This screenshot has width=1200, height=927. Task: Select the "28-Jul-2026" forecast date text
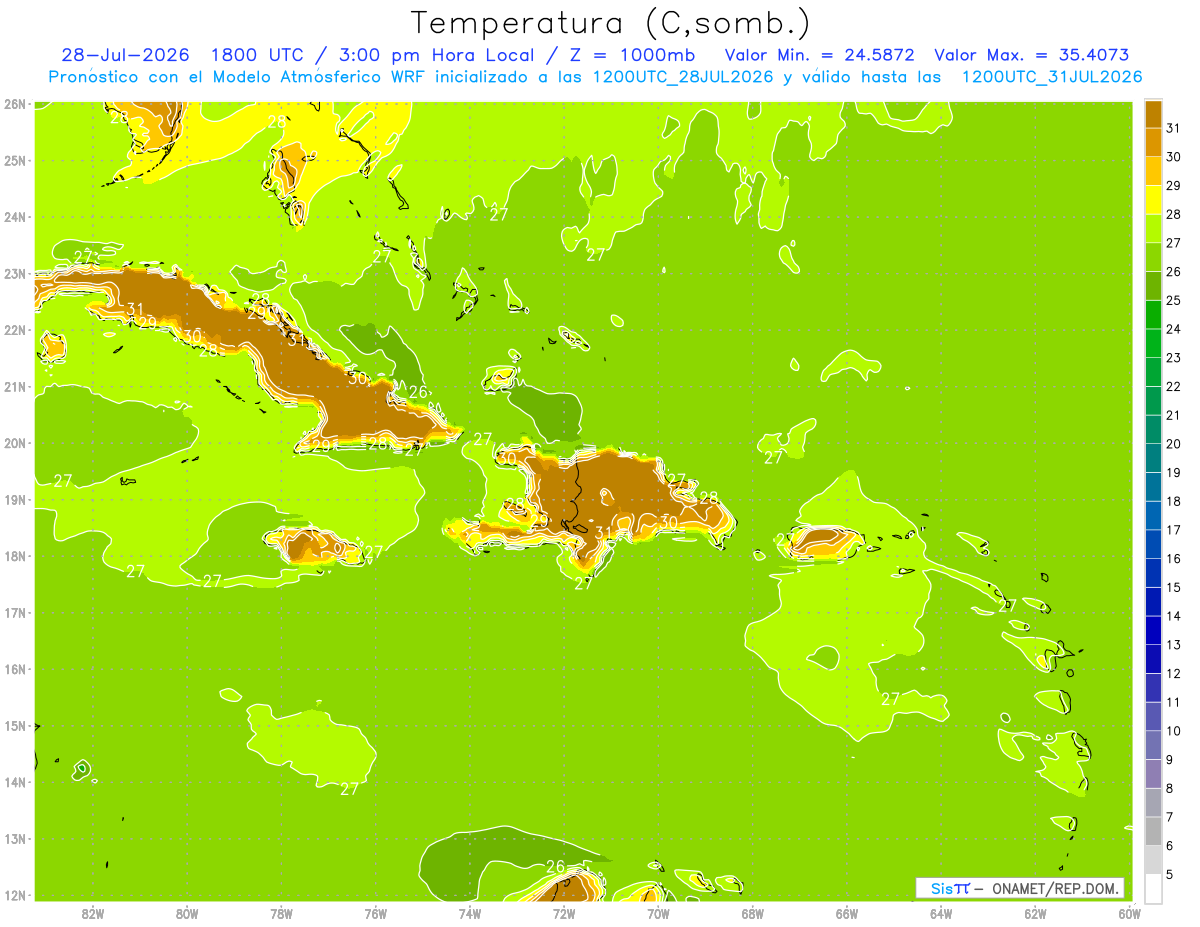coord(125,55)
